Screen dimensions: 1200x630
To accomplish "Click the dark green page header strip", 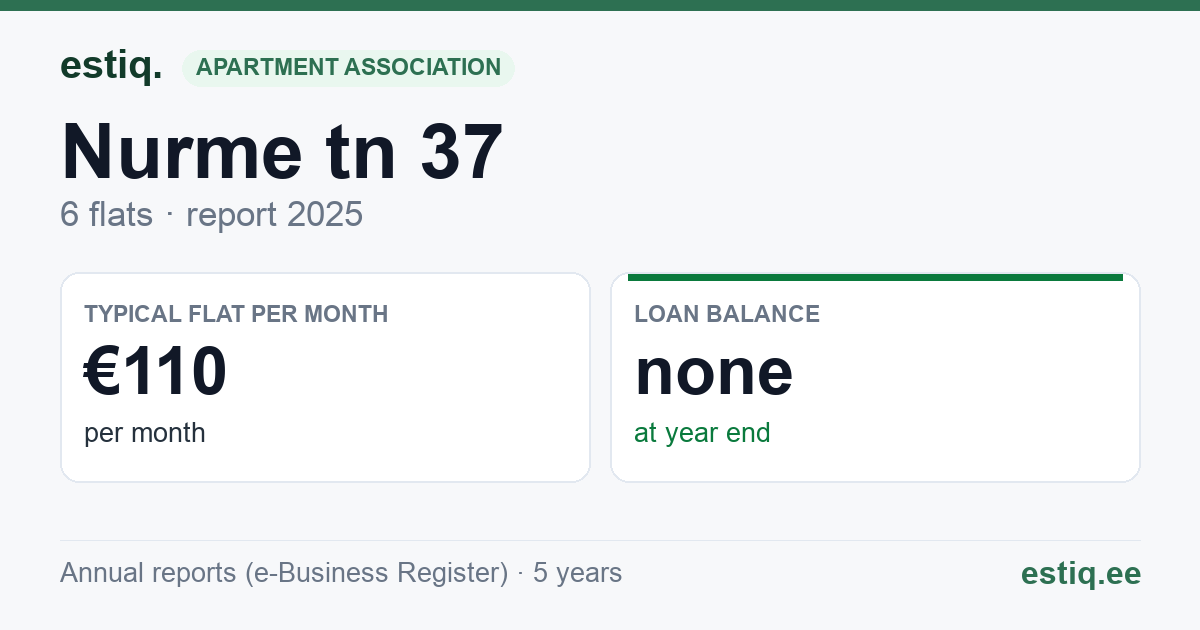I will coord(600,5).
